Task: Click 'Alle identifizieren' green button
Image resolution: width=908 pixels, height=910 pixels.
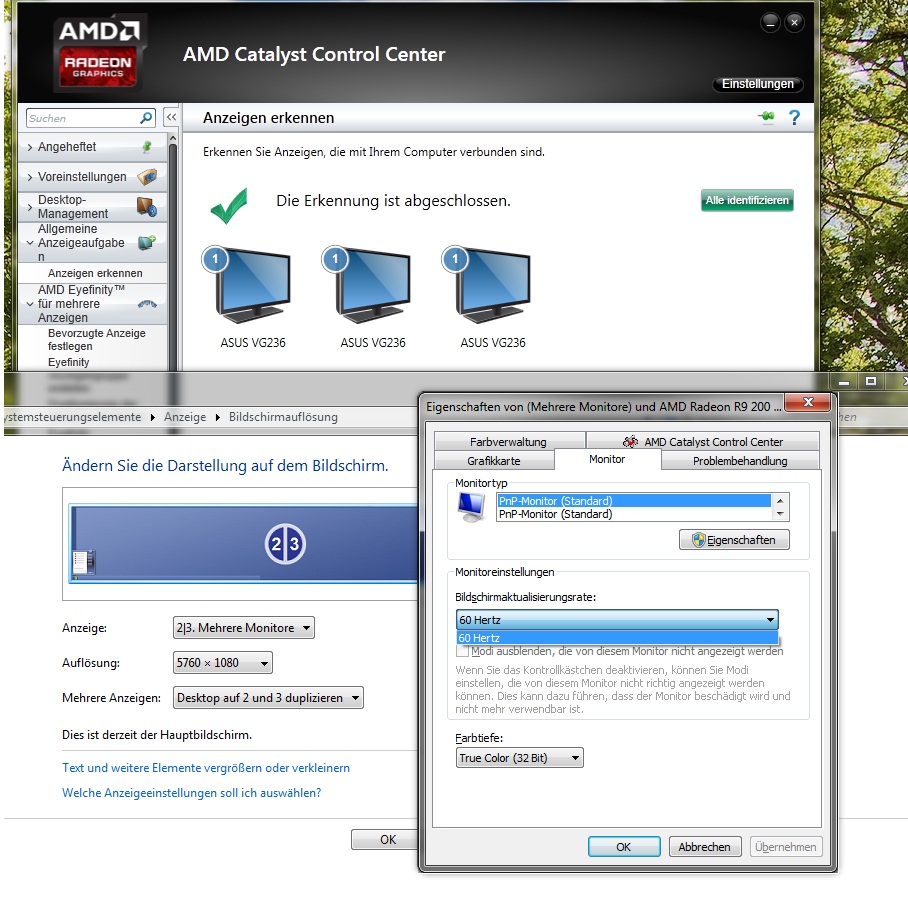Action: click(747, 200)
